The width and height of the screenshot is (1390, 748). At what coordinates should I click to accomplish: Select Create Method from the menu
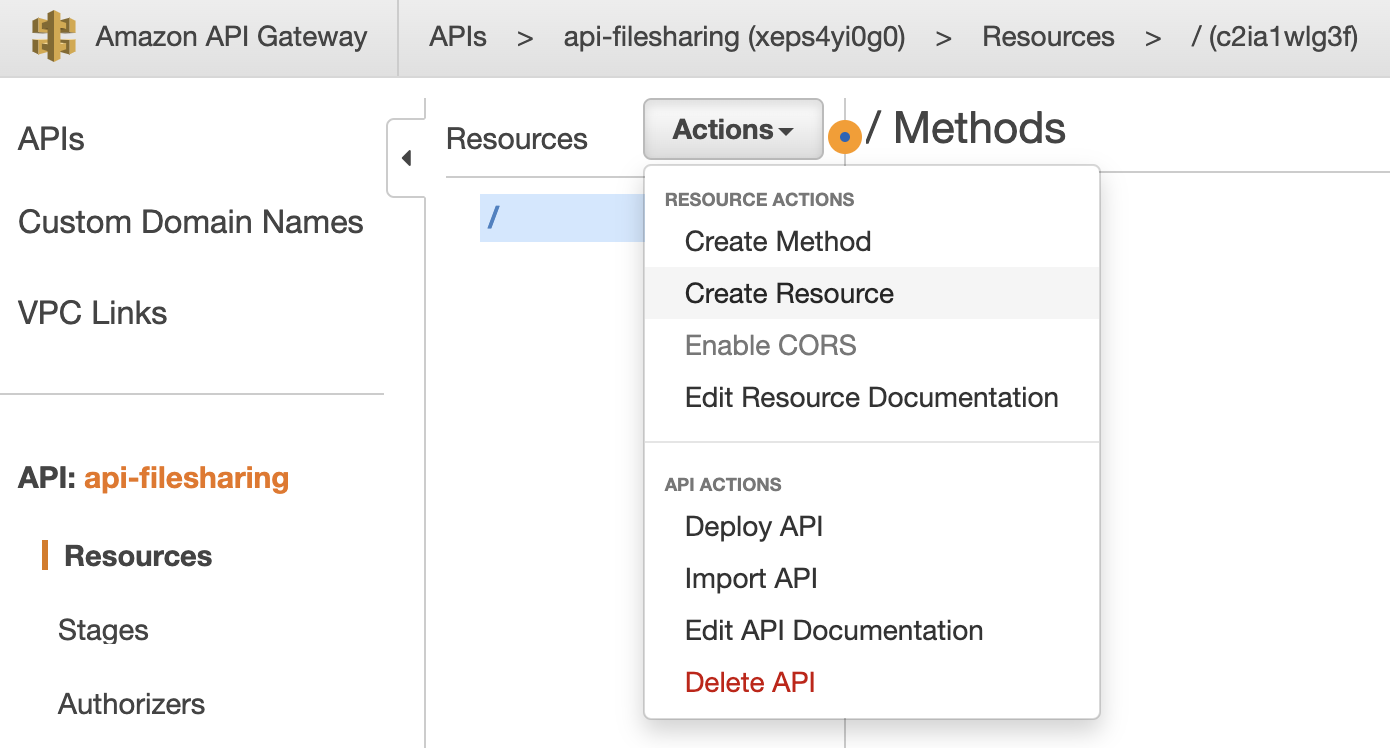[x=777, y=241]
